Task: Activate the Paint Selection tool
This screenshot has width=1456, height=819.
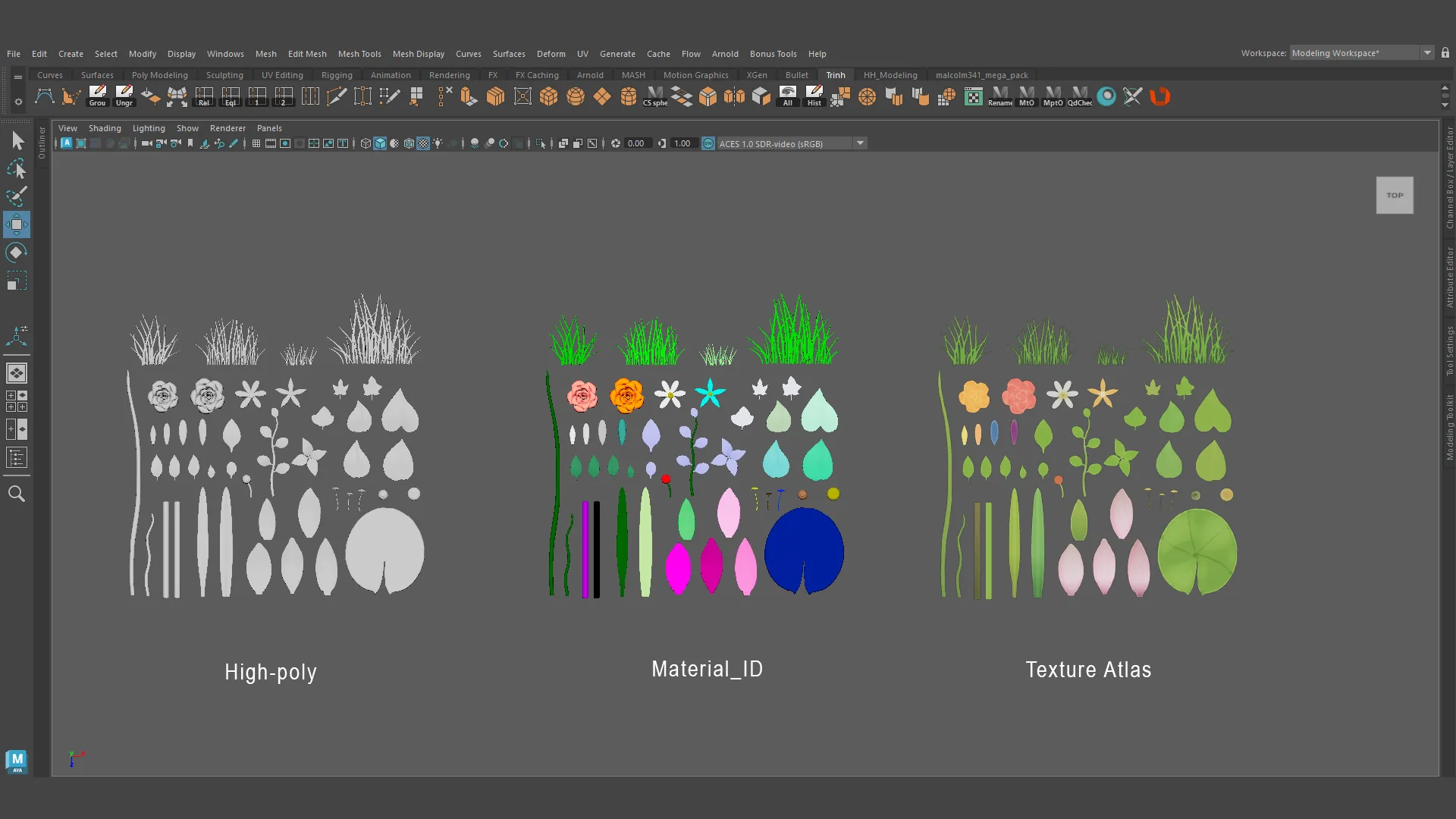Action: pos(17,196)
